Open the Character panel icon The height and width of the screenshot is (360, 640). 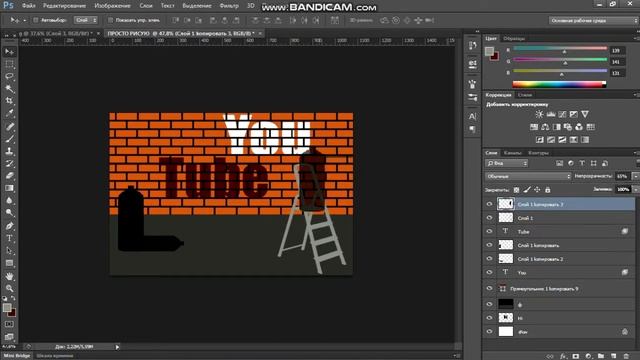tap(472, 117)
